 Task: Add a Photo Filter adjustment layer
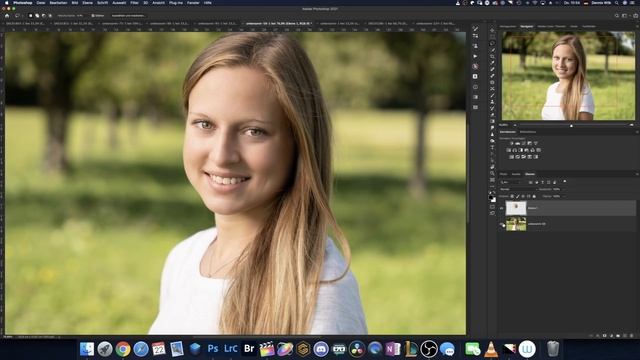click(527, 150)
